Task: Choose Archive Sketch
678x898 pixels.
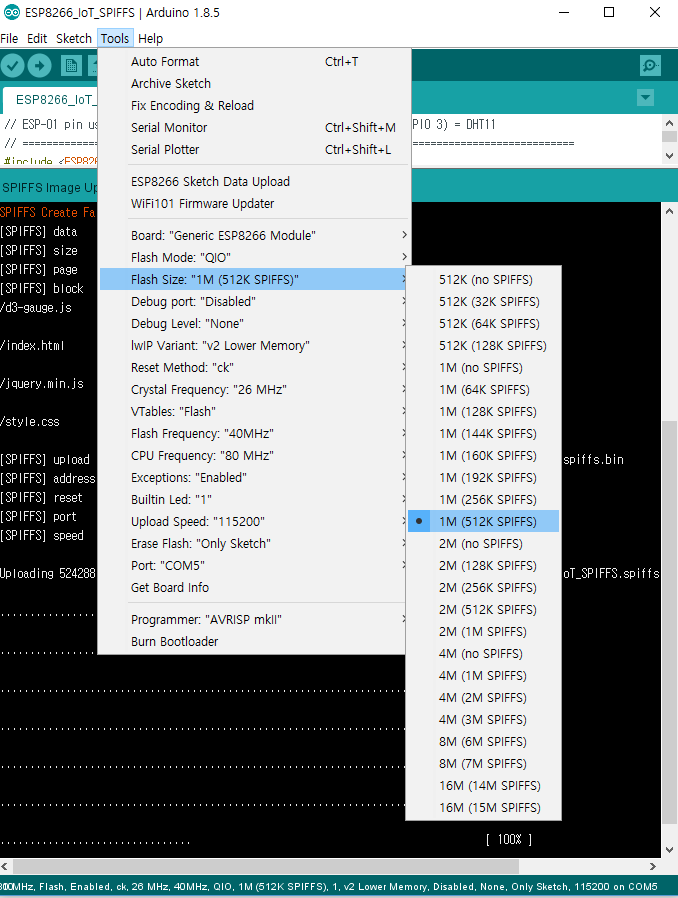Action: point(254,84)
